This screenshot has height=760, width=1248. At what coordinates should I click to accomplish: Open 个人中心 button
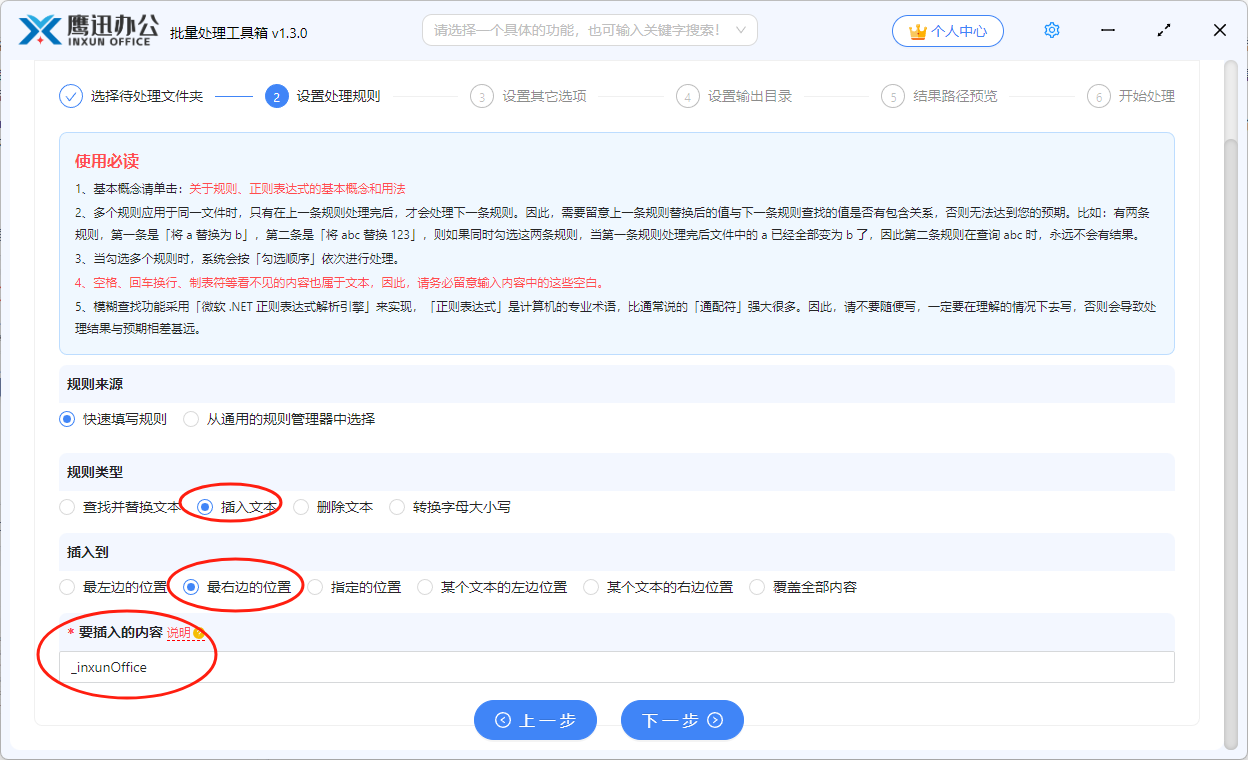coord(947,31)
